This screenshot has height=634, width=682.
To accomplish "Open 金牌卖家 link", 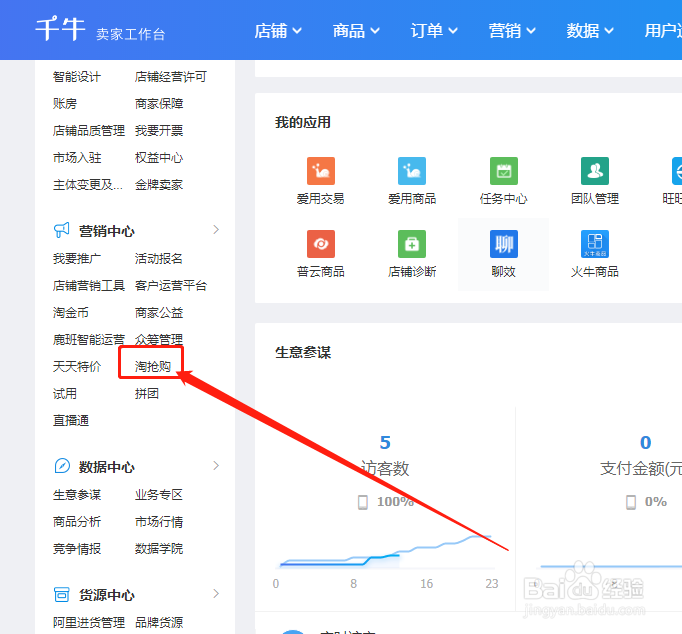I will pos(159,185).
